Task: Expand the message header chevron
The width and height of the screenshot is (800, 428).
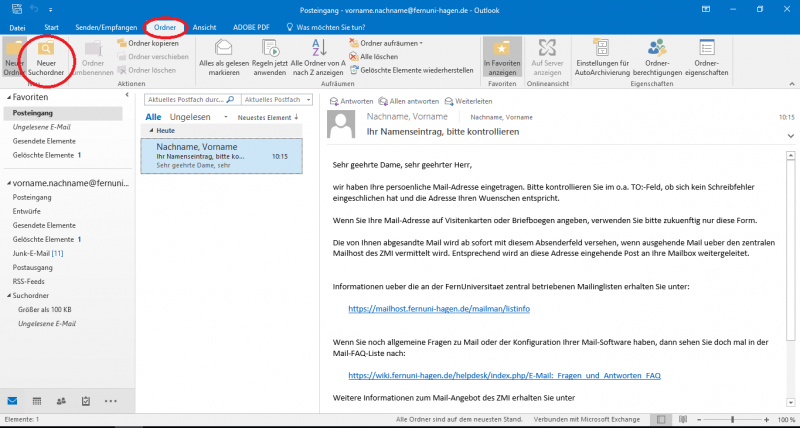Action: (x=790, y=136)
